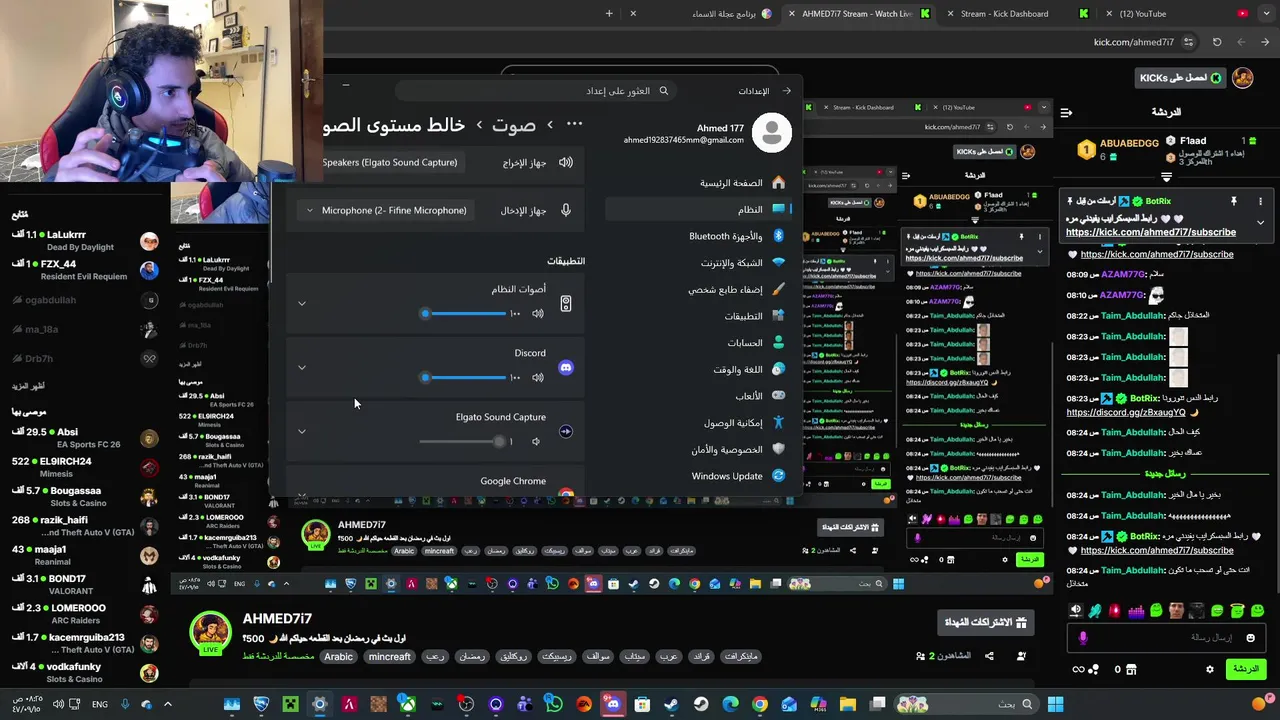The image size is (1280, 720).
Task: Expand the Discord mixer row chevron
Action: (302, 368)
